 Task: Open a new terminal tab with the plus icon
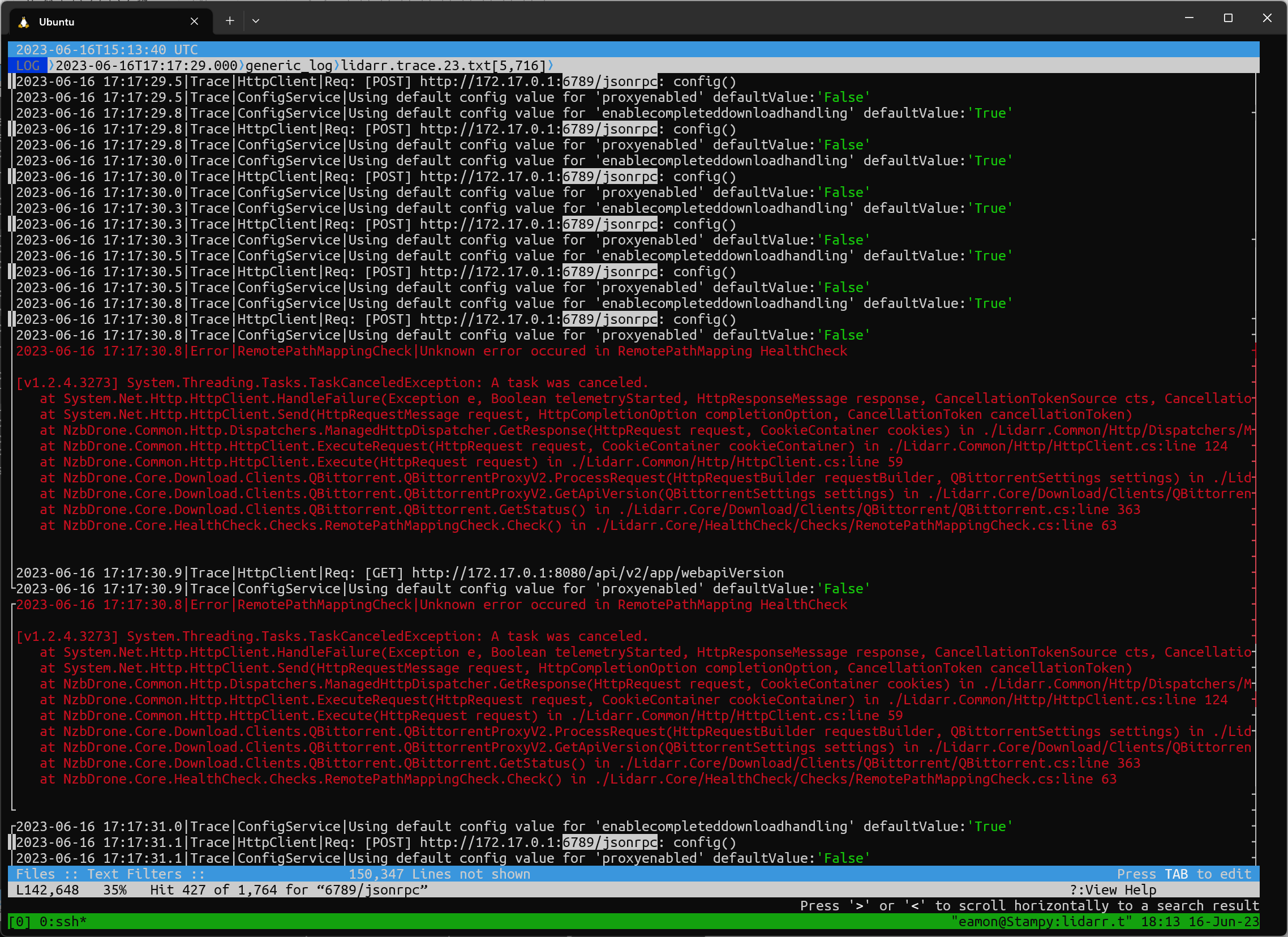(229, 20)
